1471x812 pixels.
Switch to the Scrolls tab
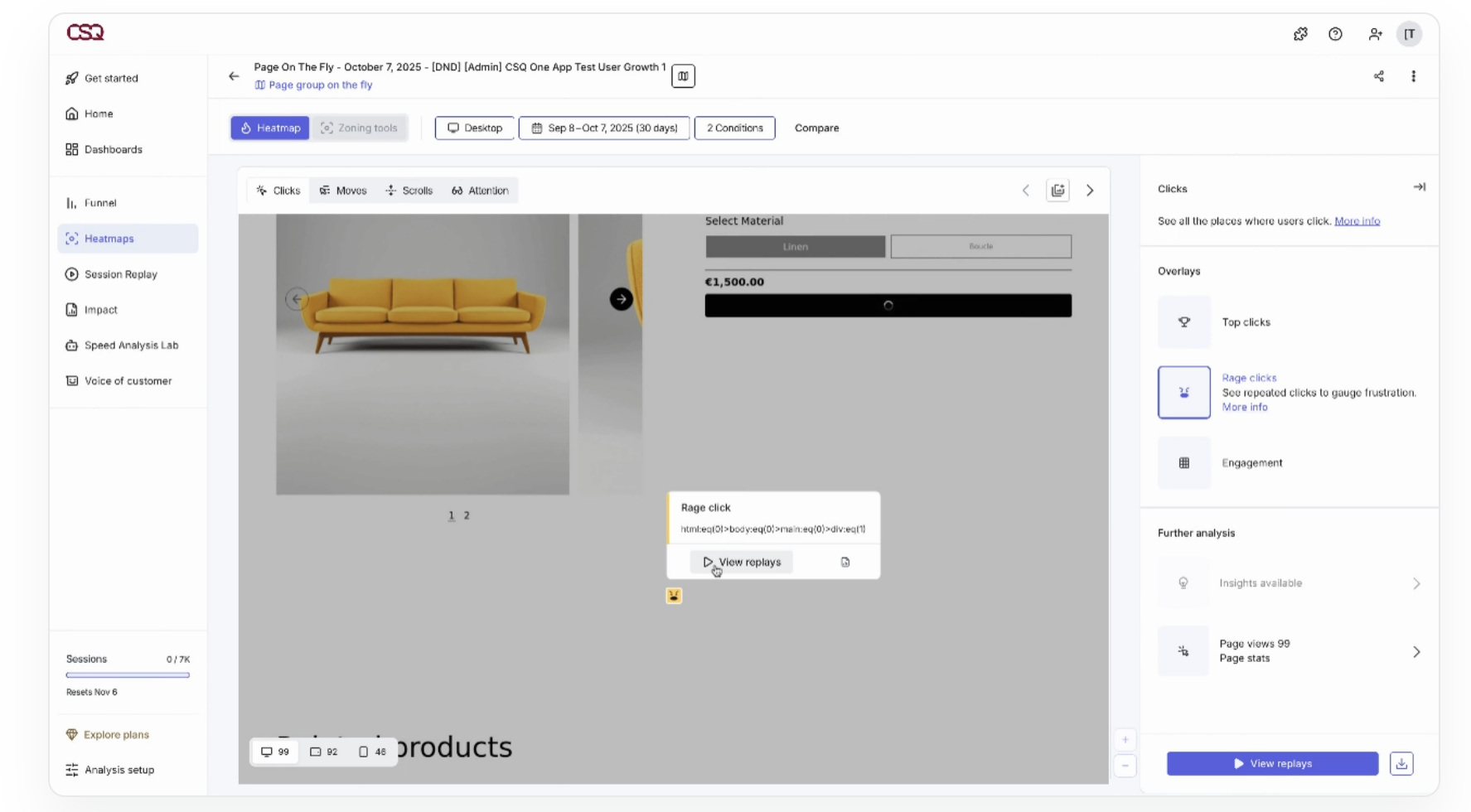(x=409, y=191)
